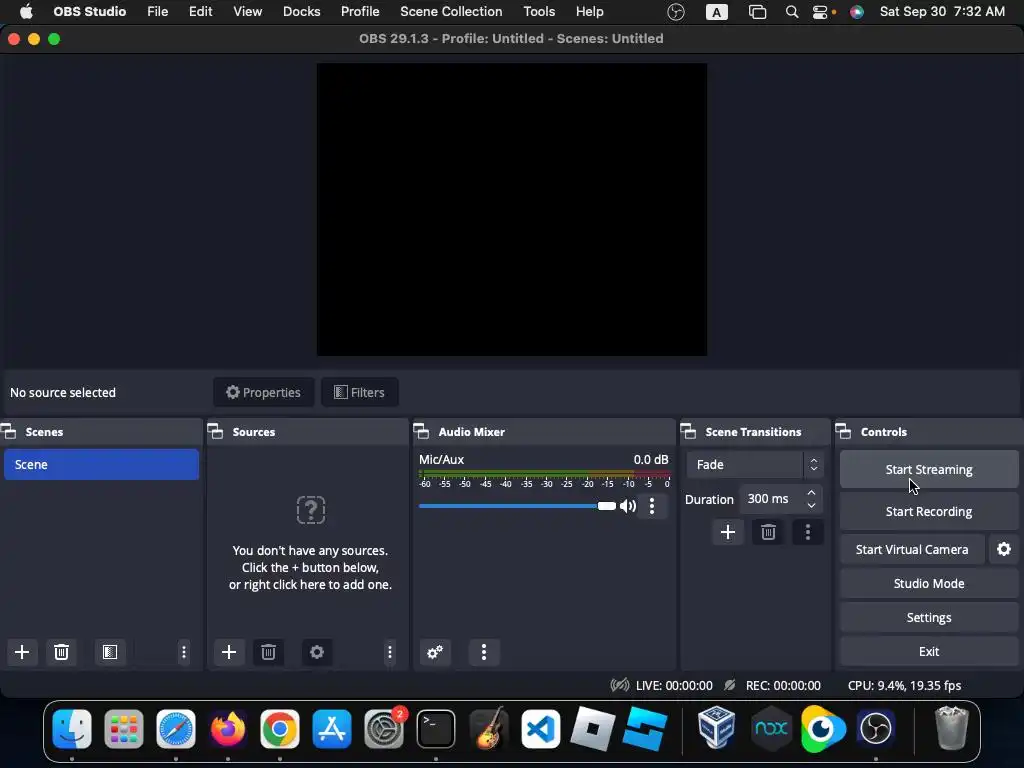Undock Audio Mixer panel via float icon
Image resolution: width=1024 pixels, height=768 pixels.
coord(421,432)
